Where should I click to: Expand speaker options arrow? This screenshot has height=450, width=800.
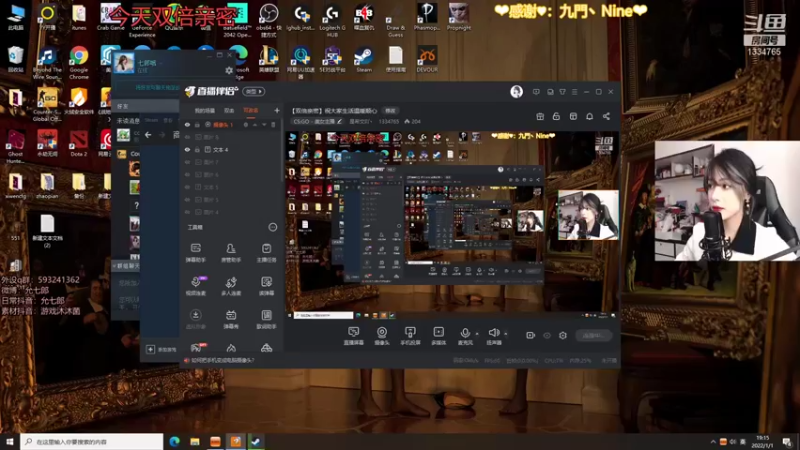(x=506, y=334)
